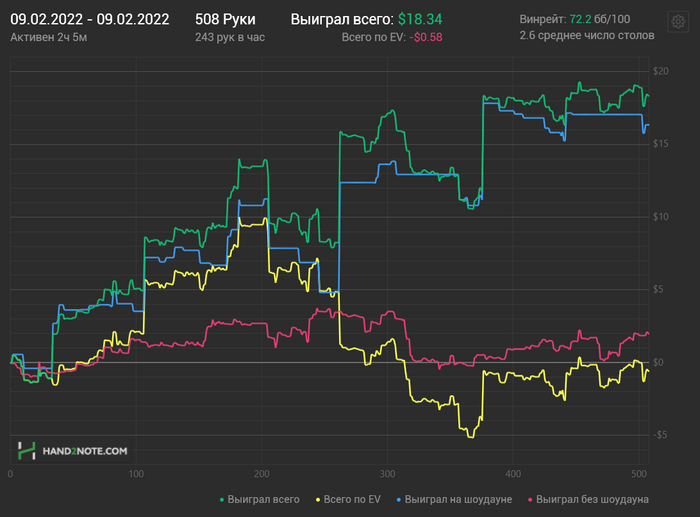Click the 'Винрейт: 72.2 бб/100' stat
700x517 pixels.
[x=575, y=19]
